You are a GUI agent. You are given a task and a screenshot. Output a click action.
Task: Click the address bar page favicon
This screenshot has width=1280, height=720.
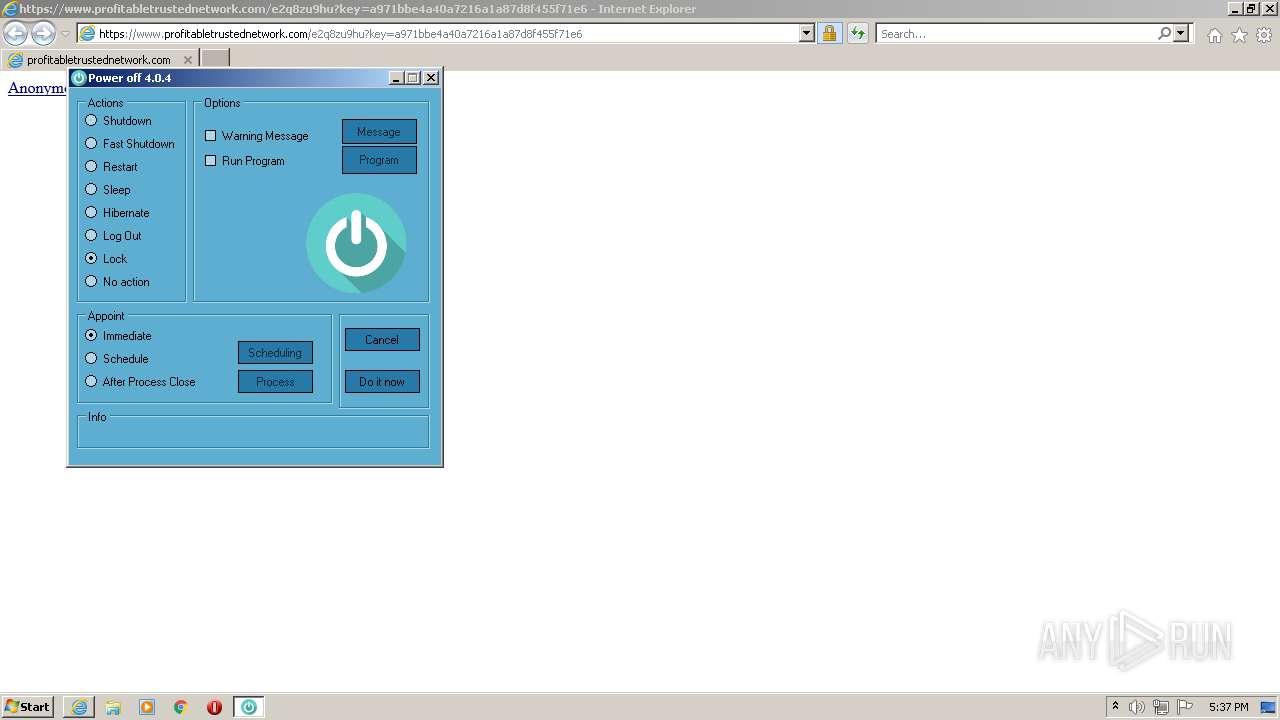(x=88, y=33)
